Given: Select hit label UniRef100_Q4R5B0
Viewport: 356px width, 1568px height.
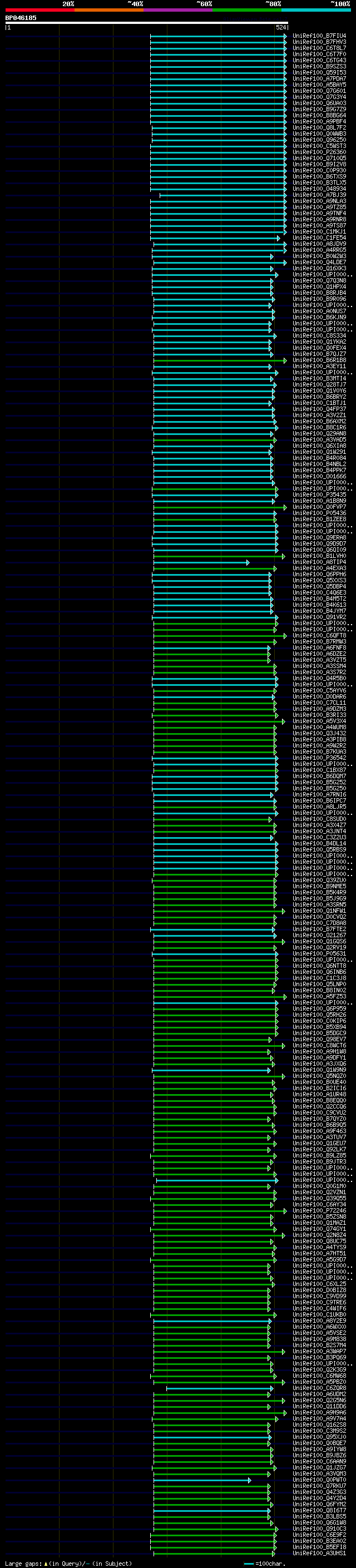Looking at the screenshot, I should tap(319, 678).
